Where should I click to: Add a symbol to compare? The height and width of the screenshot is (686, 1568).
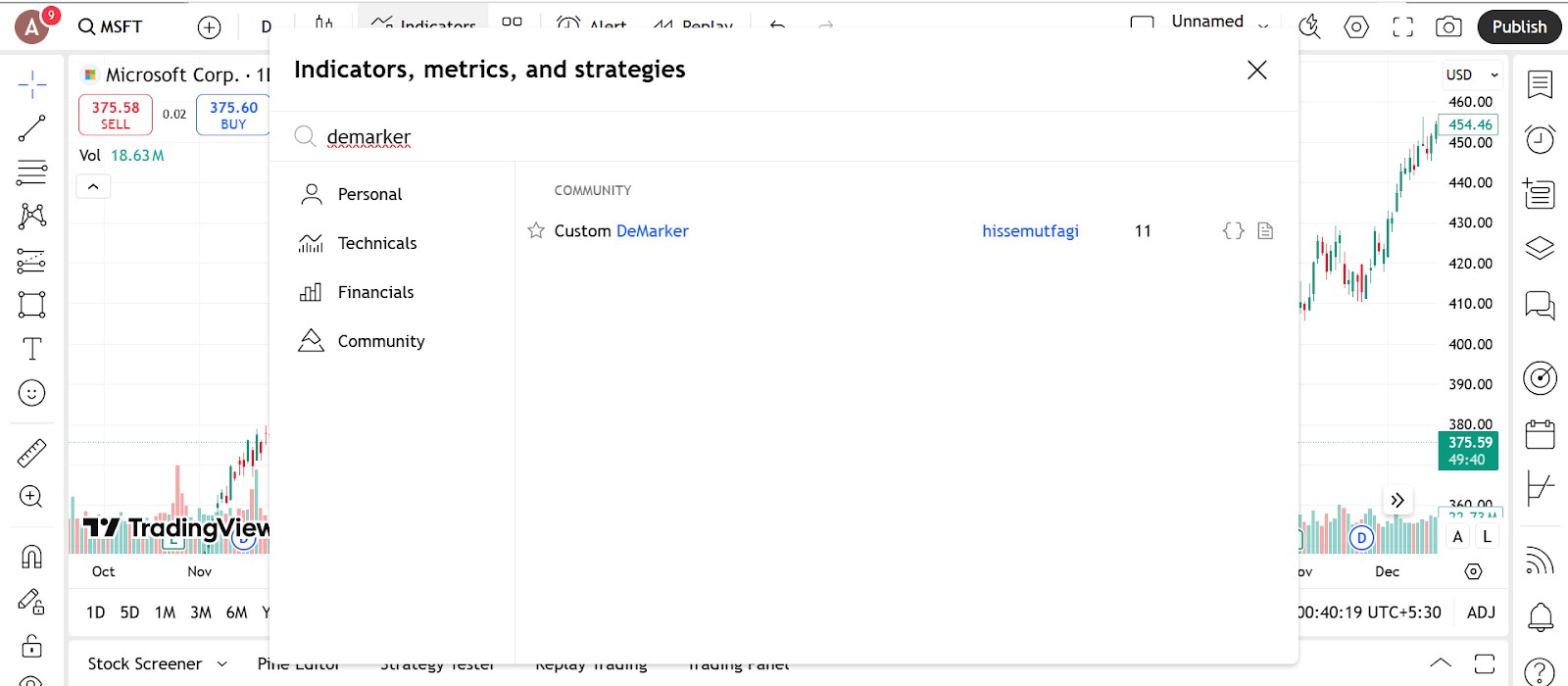[x=209, y=27]
